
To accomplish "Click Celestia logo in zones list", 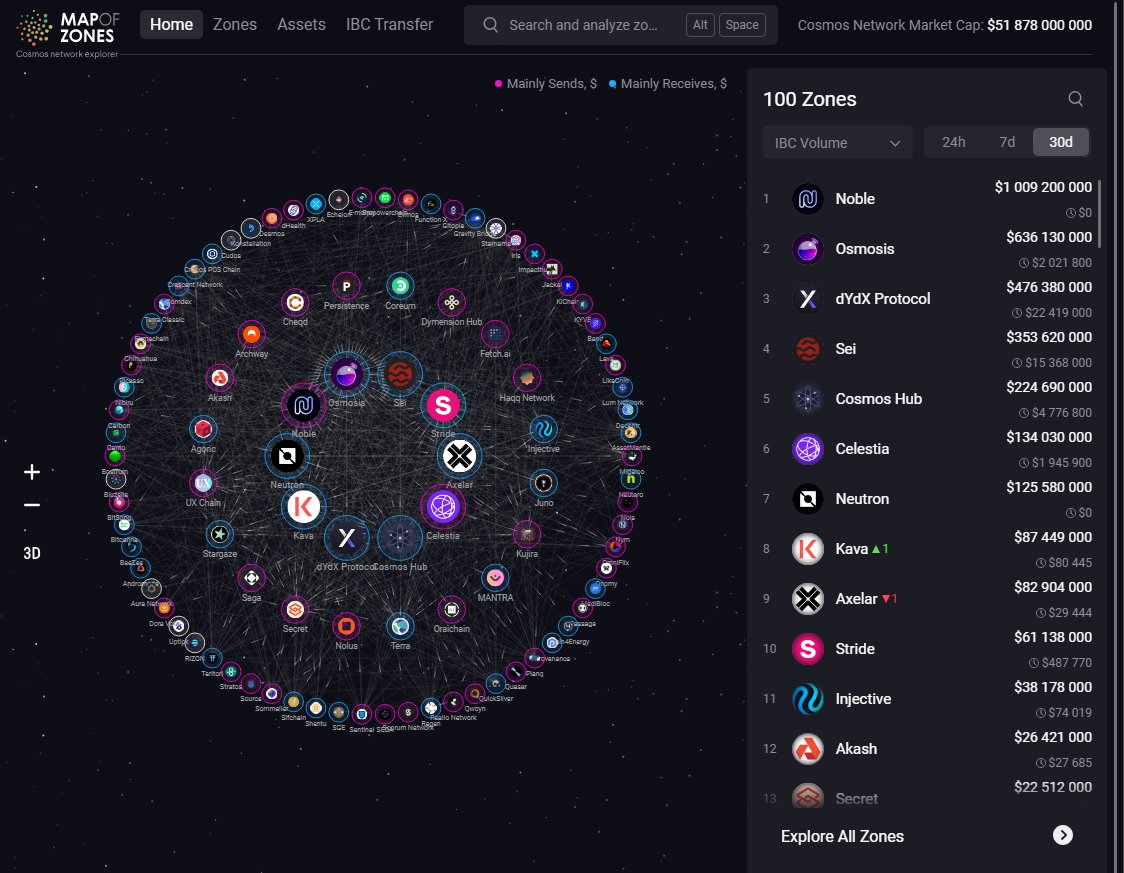I will click(808, 449).
